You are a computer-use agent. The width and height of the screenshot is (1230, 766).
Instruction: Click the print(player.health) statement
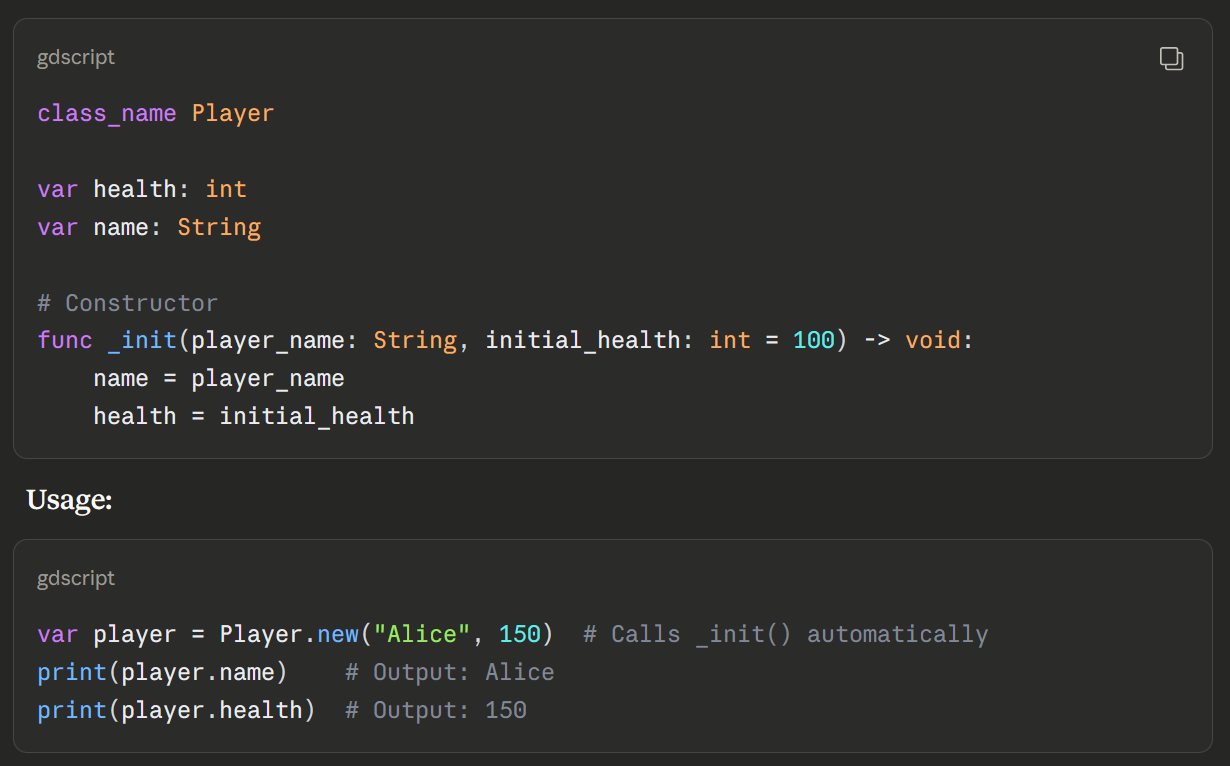(177, 711)
